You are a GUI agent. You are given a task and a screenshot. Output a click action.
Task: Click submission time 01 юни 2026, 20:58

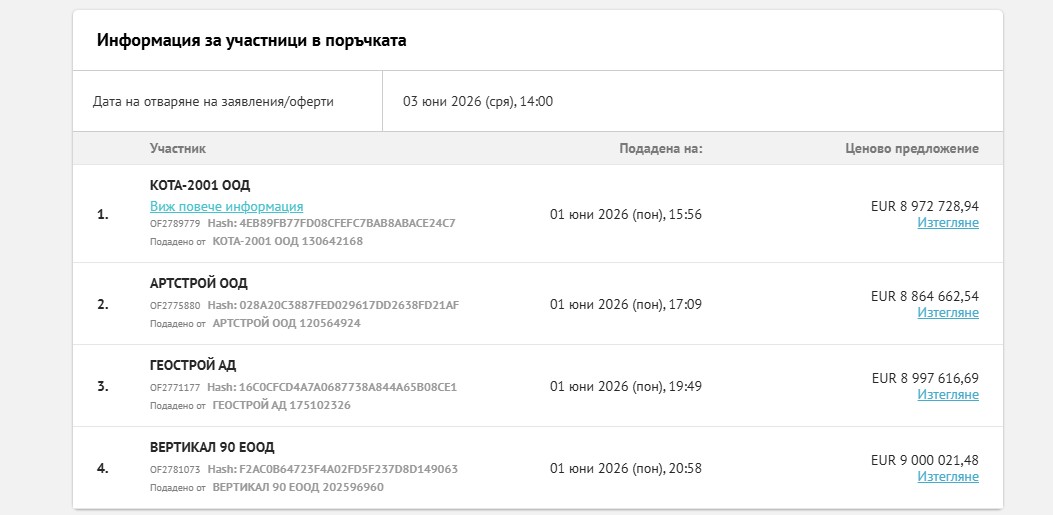pyautogui.click(x=626, y=468)
